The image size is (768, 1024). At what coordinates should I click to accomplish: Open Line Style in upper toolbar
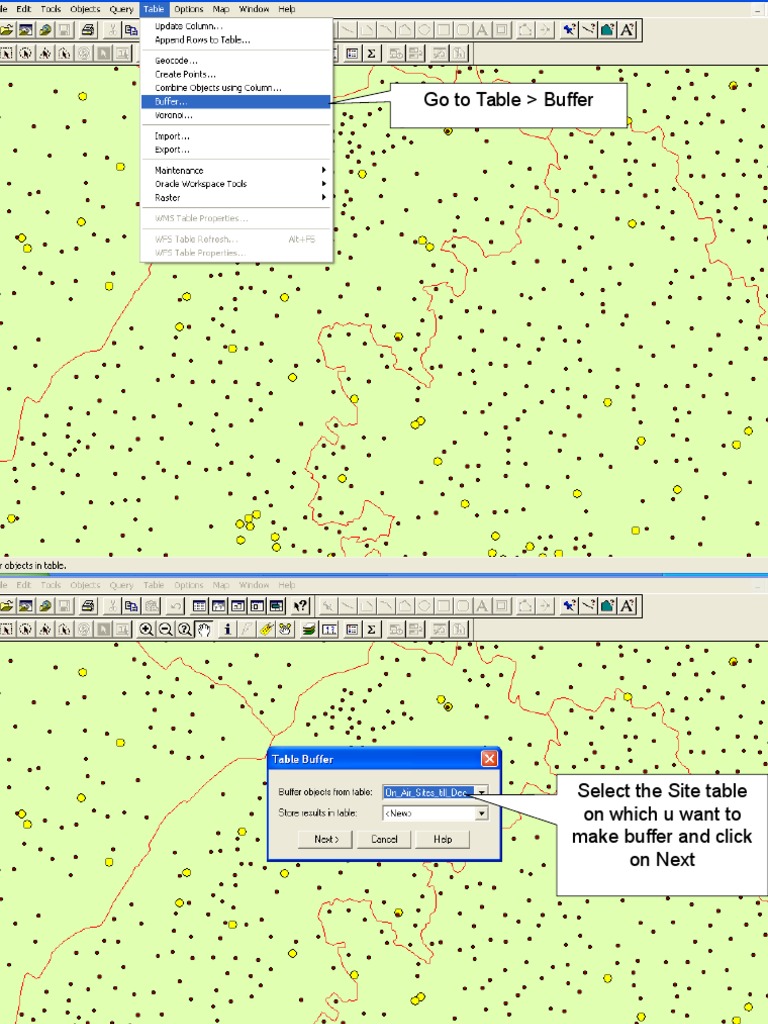(x=588, y=30)
